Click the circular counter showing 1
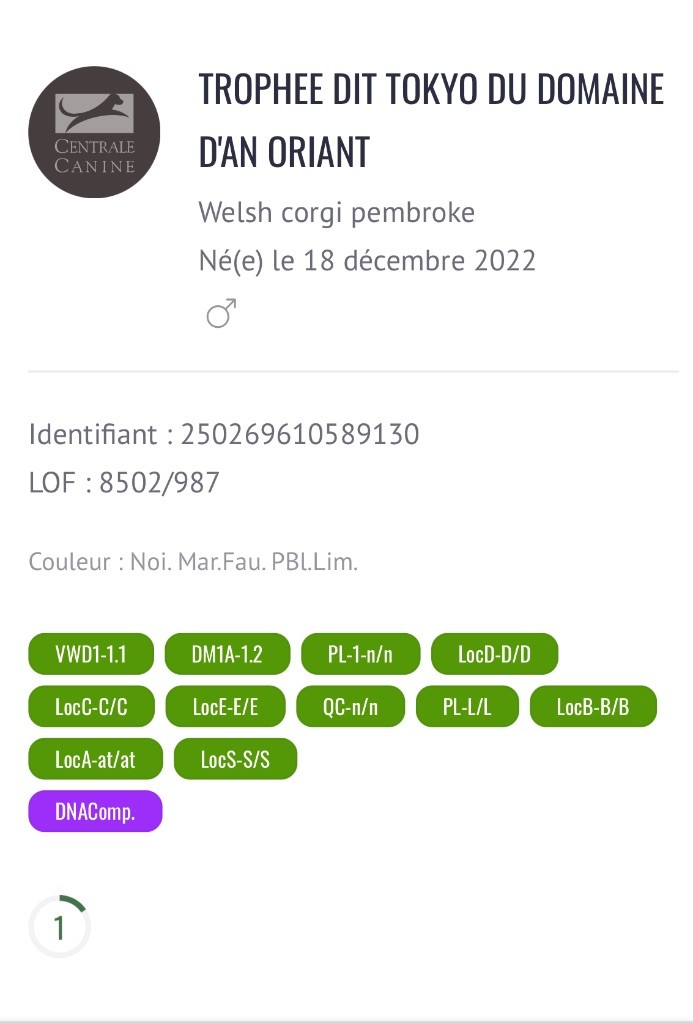Screen dimensions: 693x1024 59,927
